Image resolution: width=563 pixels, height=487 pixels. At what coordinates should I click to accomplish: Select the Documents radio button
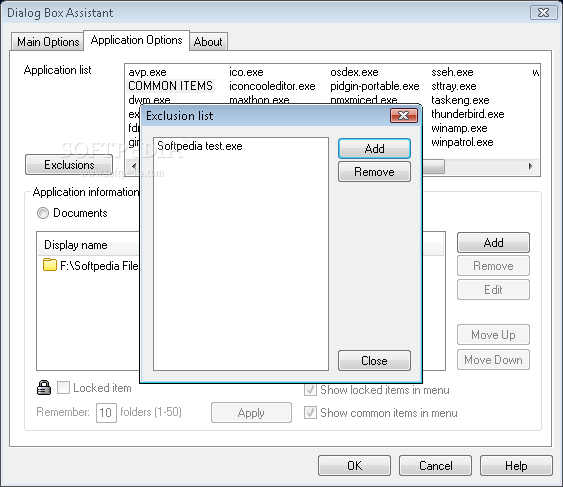point(43,213)
